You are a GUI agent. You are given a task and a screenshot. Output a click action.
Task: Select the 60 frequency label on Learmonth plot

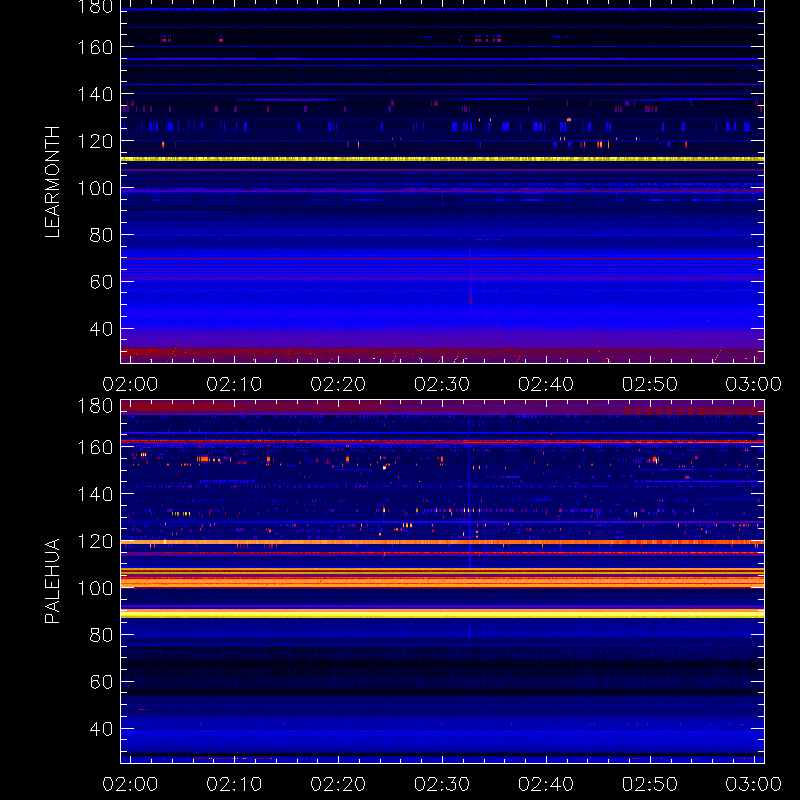102,282
